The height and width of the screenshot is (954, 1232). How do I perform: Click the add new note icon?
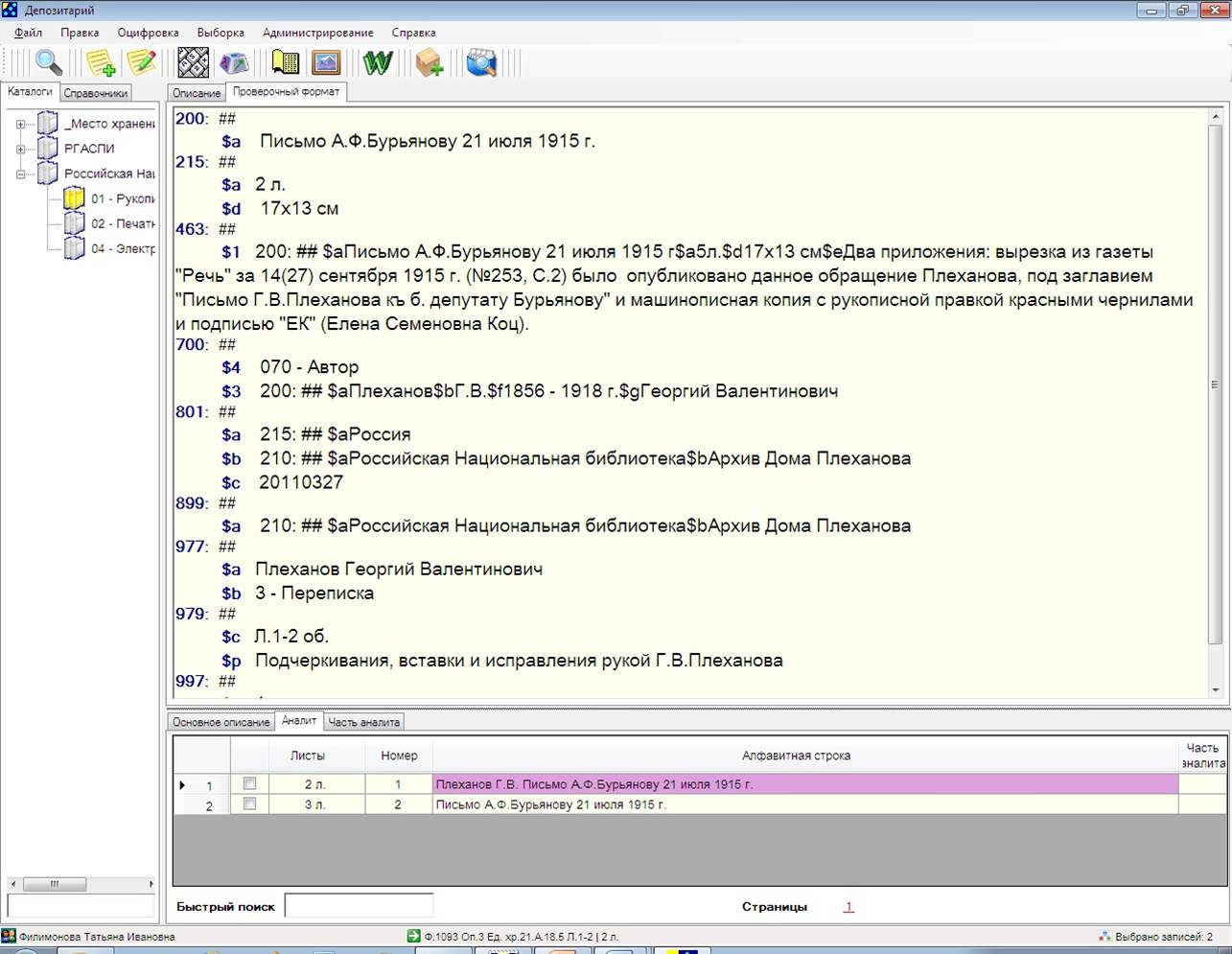[x=101, y=63]
